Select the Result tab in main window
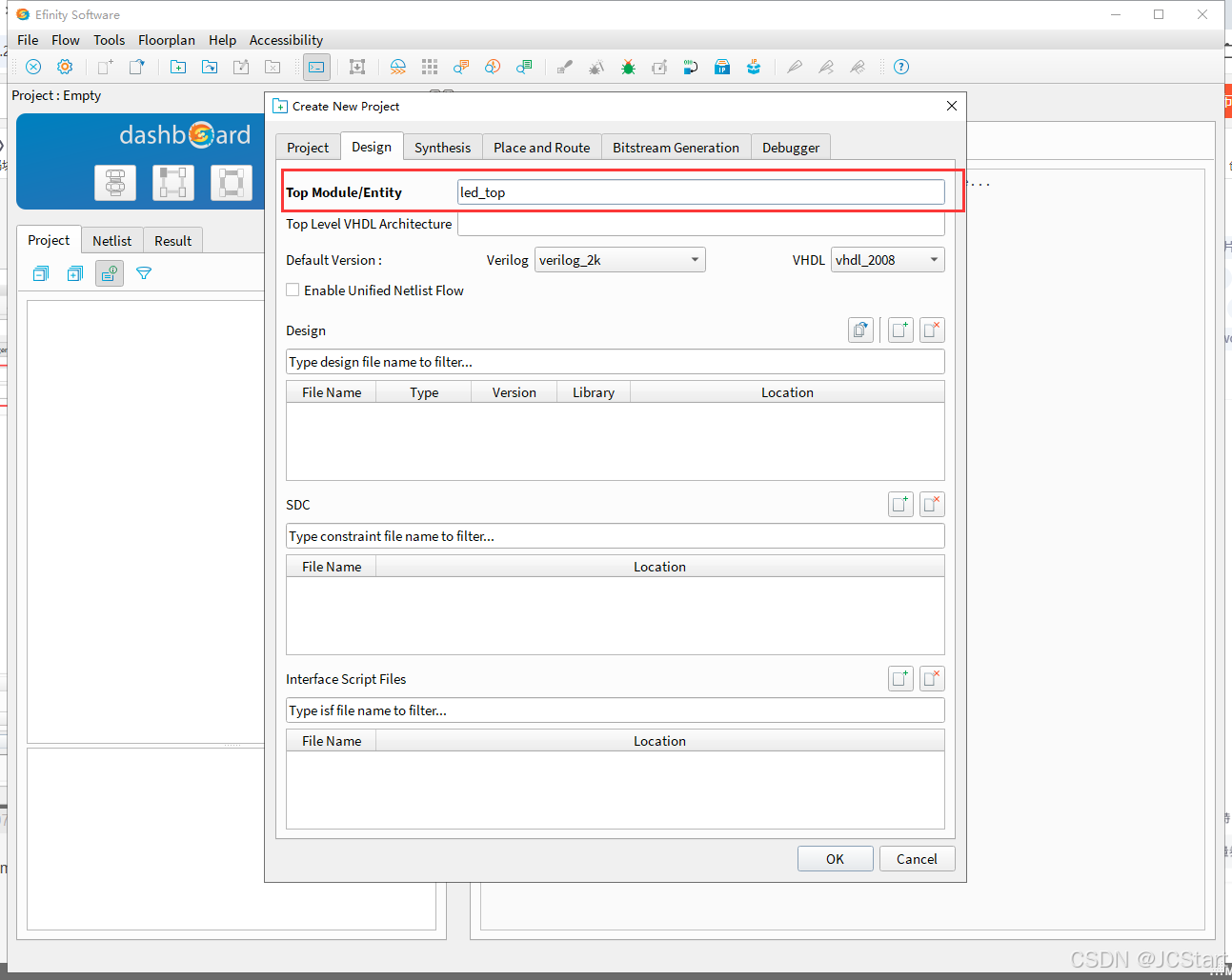Screen dimensions: 1232x980 (173, 241)
